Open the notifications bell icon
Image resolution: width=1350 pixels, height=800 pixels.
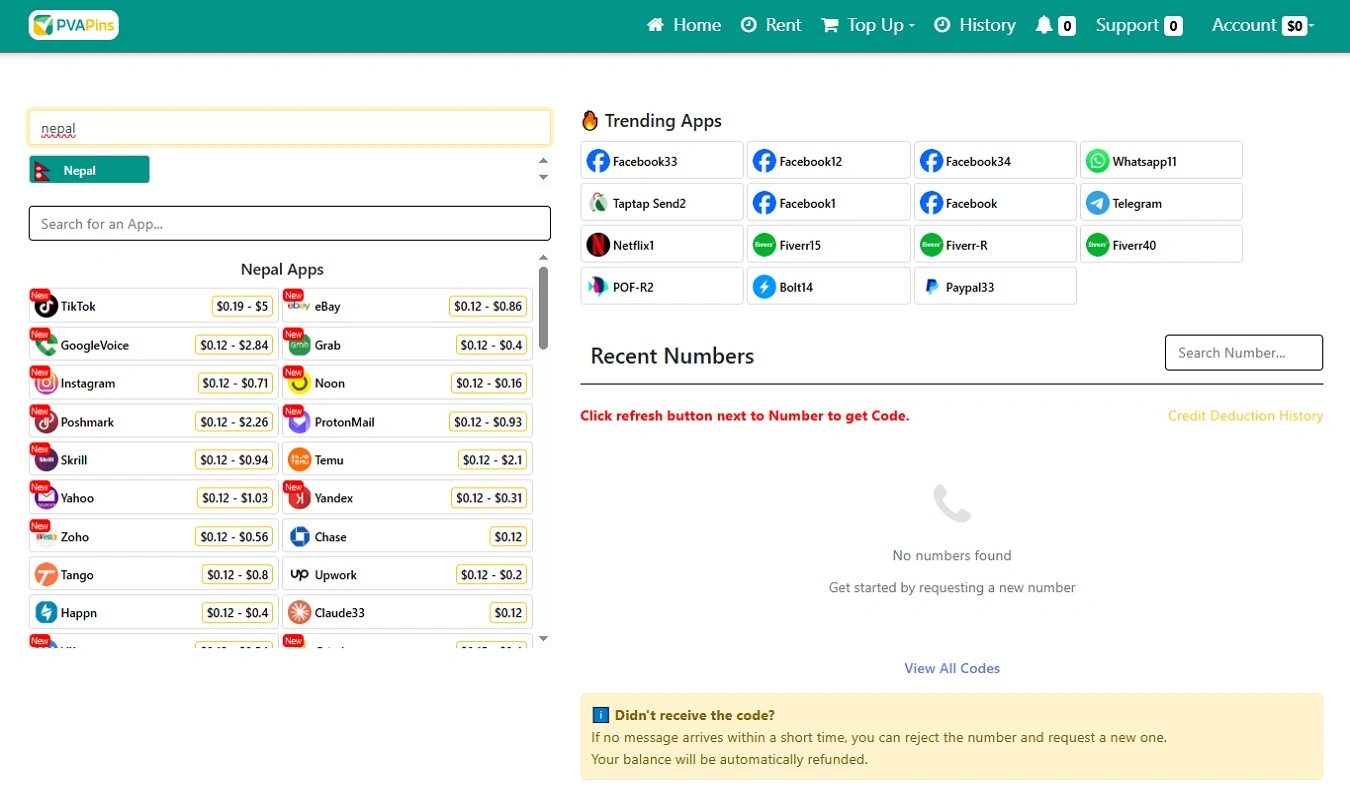pos(1044,25)
